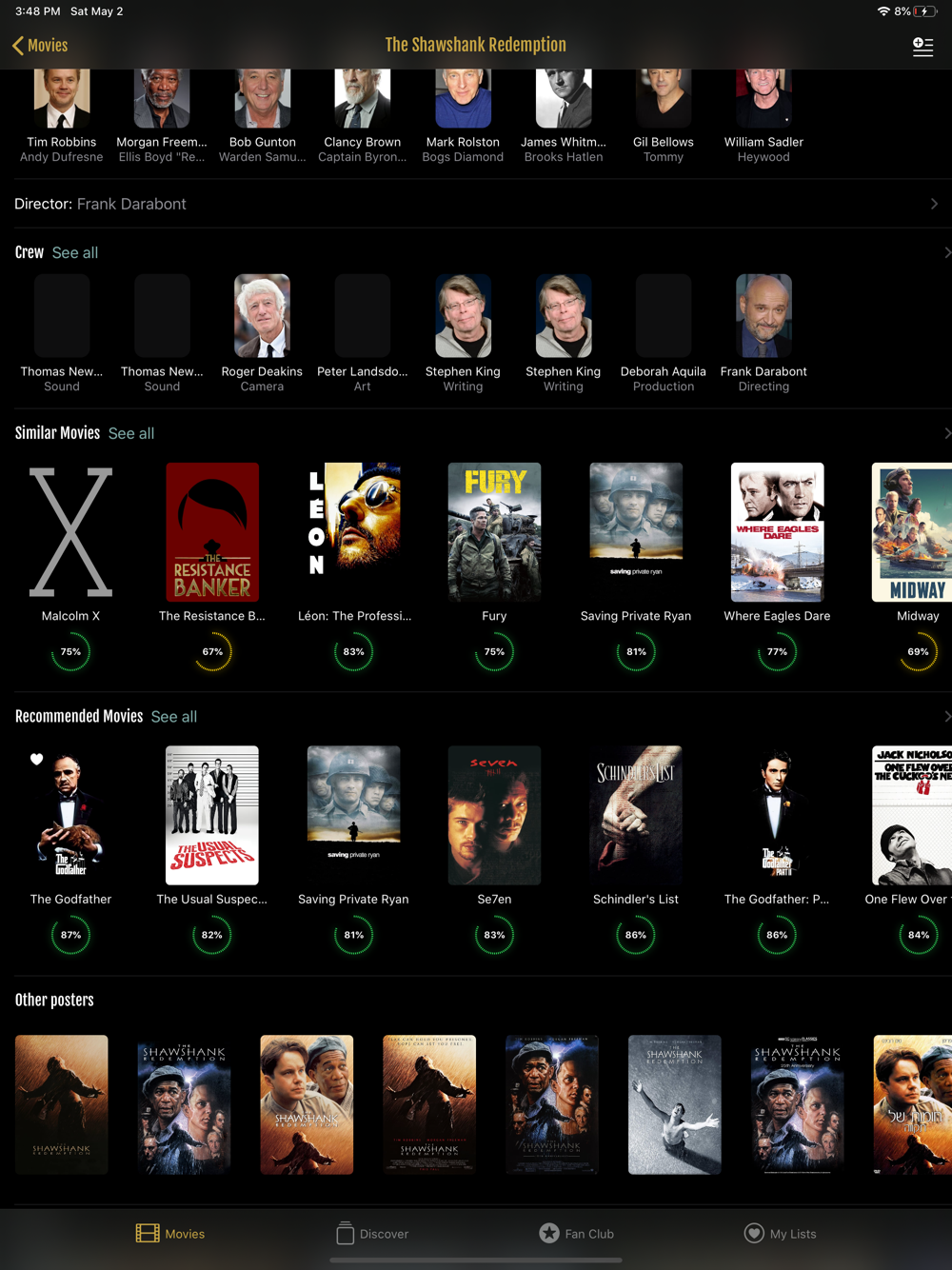Open The Usual Suspects poster
The image size is (952, 1270).
212,815
